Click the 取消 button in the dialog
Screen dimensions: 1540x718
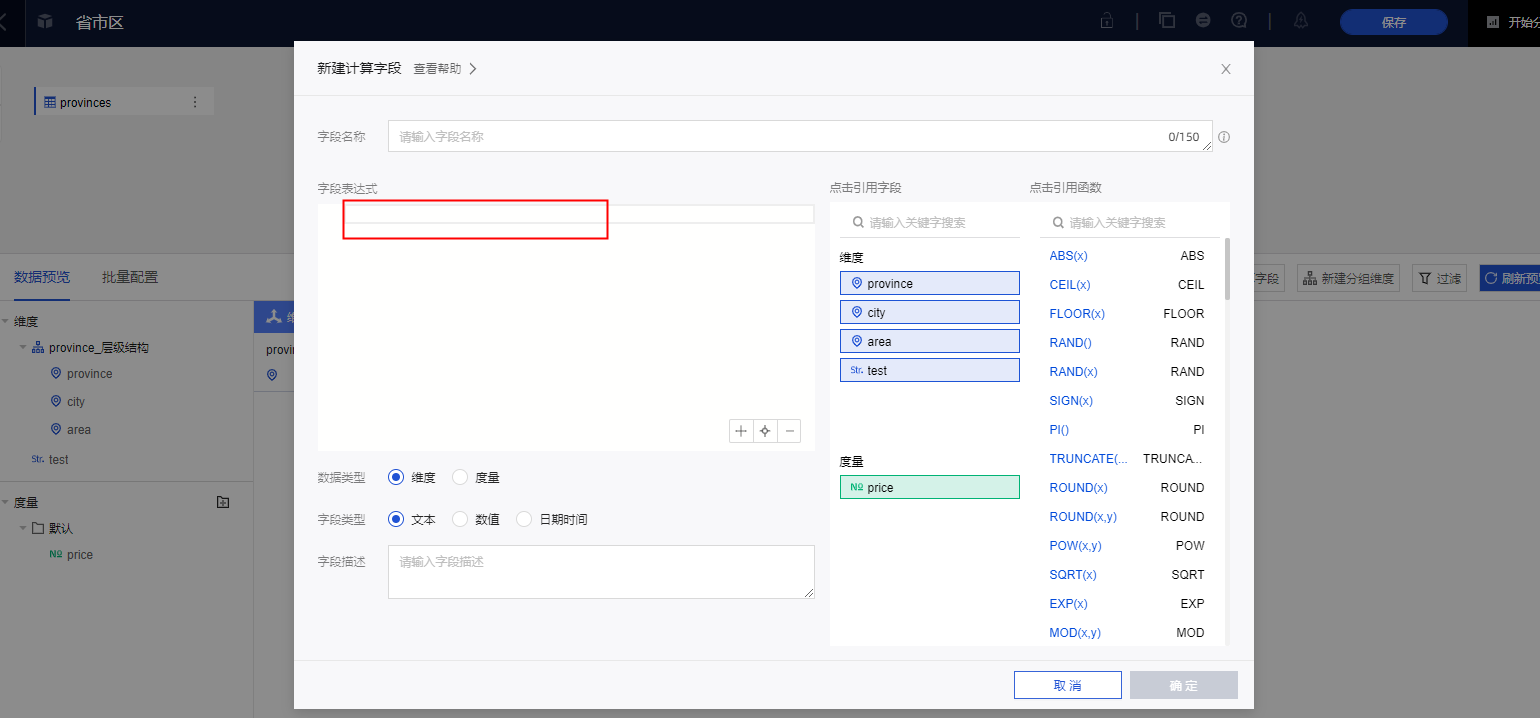[1067, 685]
